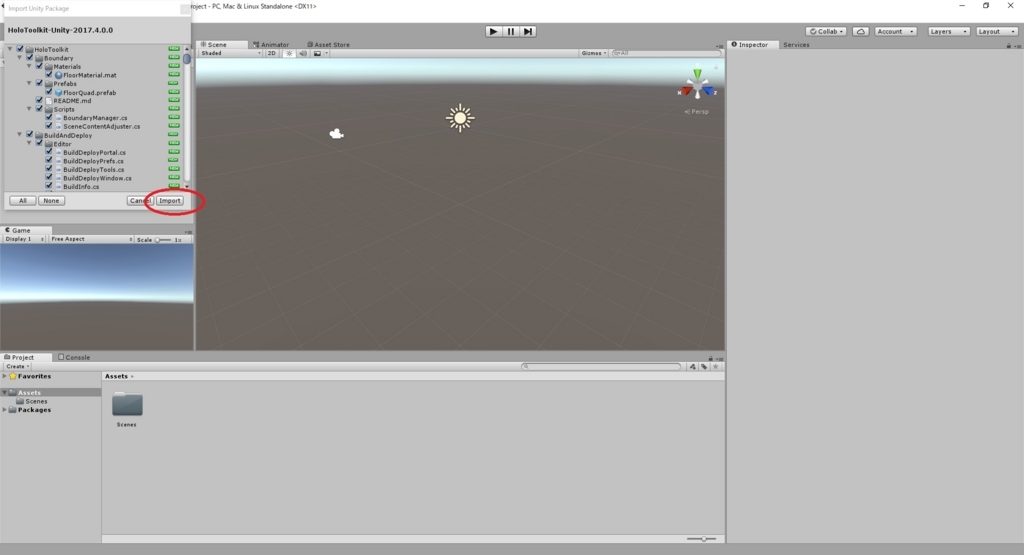This screenshot has height=555, width=1024.
Task: Click the Pause button
Action: pyautogui.click(x=511, y=31)
